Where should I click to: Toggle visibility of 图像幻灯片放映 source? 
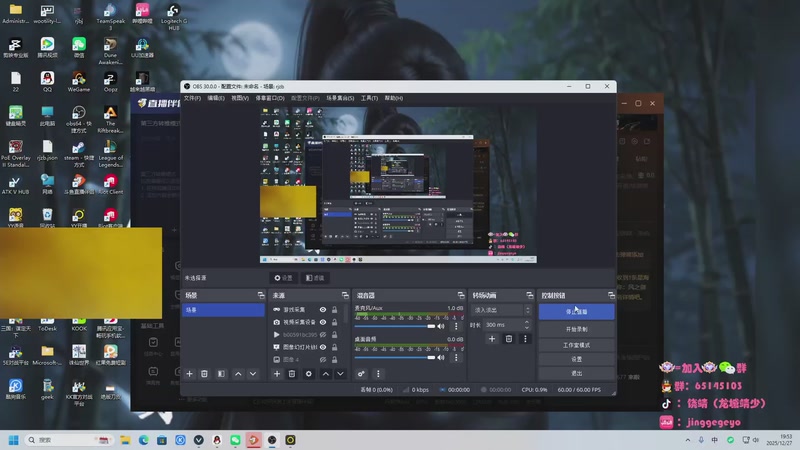323,347
